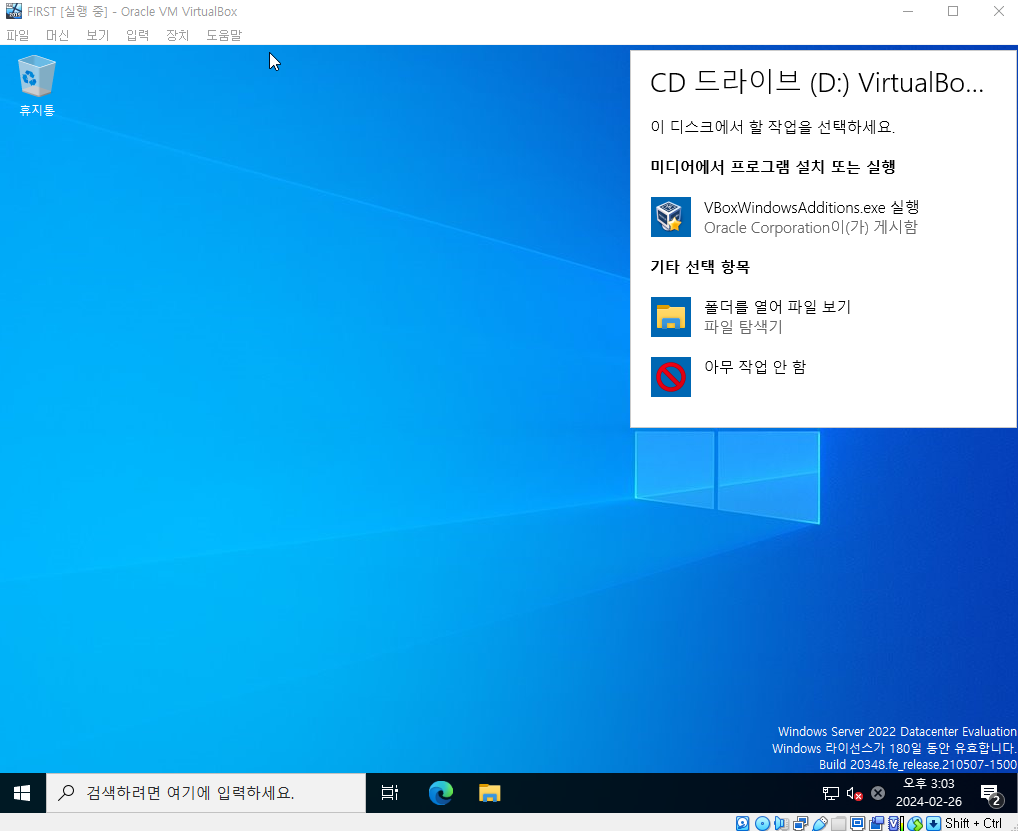The height and width of the screenshot is (831, 1018).
Task: Run VBoxWindowsAdditions.exe from the AutoPlay prompt
Action: (823, 217)
